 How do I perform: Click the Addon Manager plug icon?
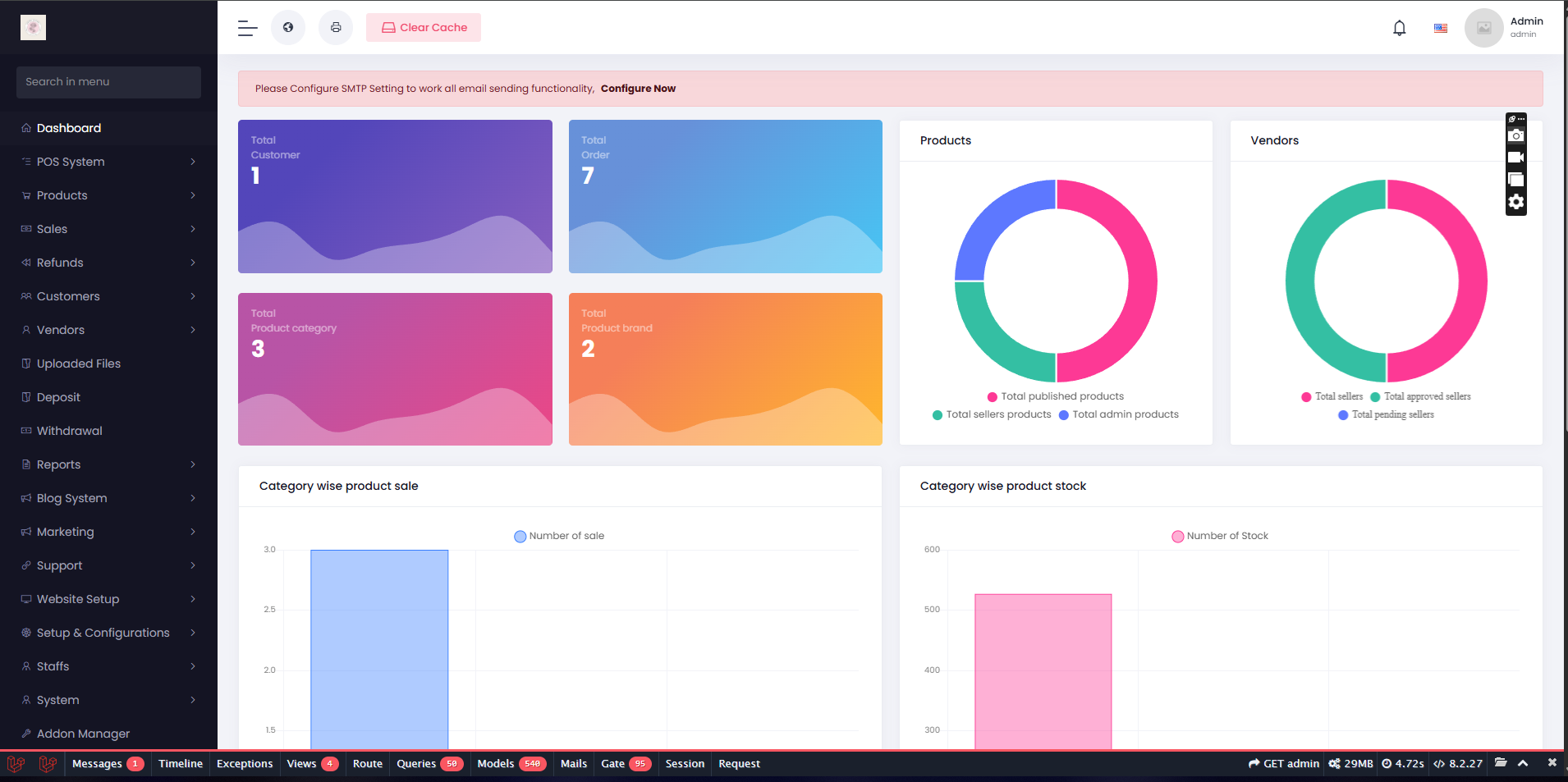coord(26,734)
